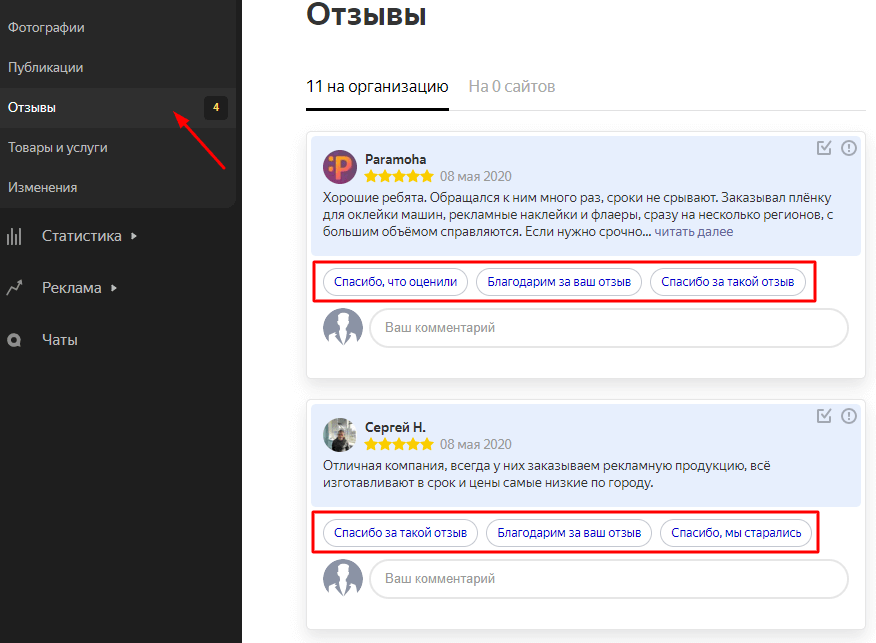Screen dimensions: 876x643
Task: Click the Реклама trend icon in sidebar
Action: tap(15, 288)
